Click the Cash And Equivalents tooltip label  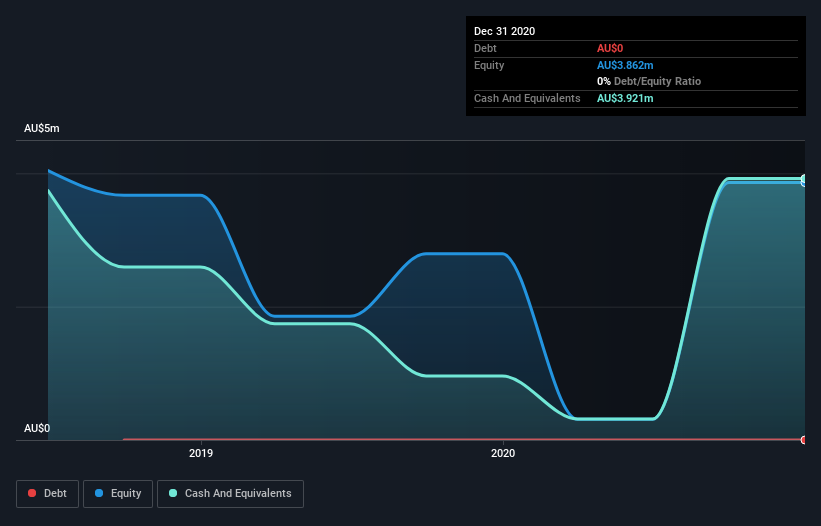[x=527, y=98]
